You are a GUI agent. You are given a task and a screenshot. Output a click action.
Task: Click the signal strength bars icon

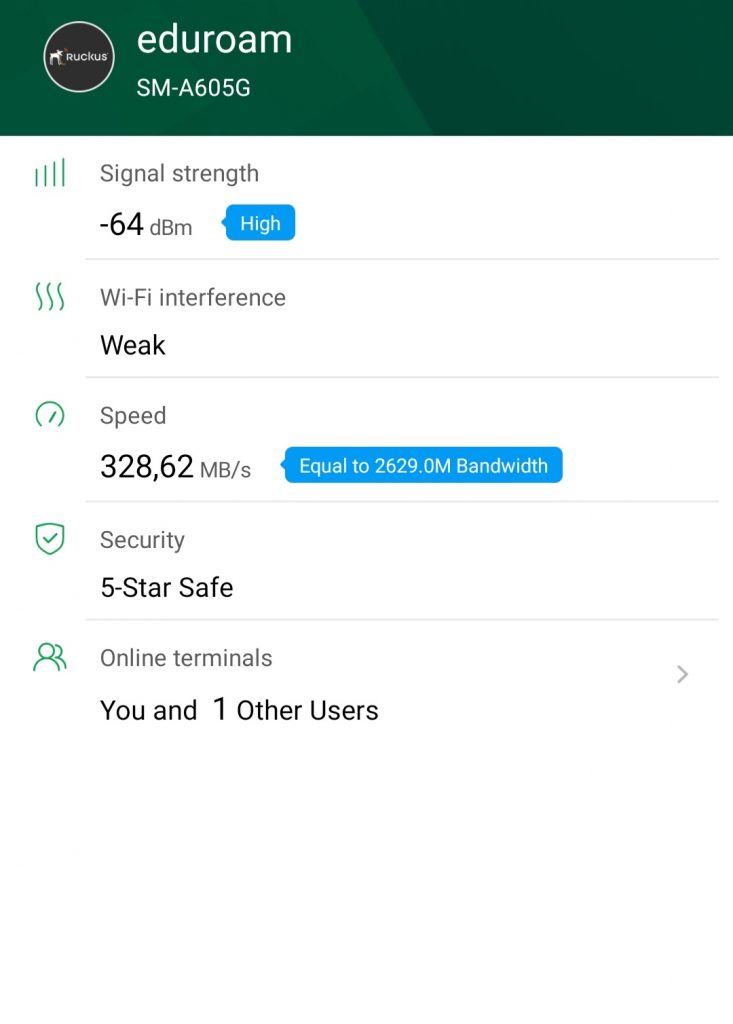click(50, 173)
